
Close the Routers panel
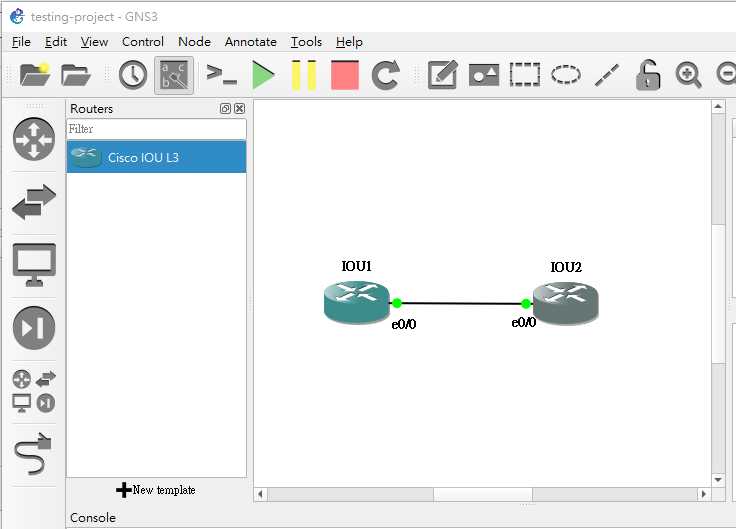pyautogui.click(x=239, y=108)
